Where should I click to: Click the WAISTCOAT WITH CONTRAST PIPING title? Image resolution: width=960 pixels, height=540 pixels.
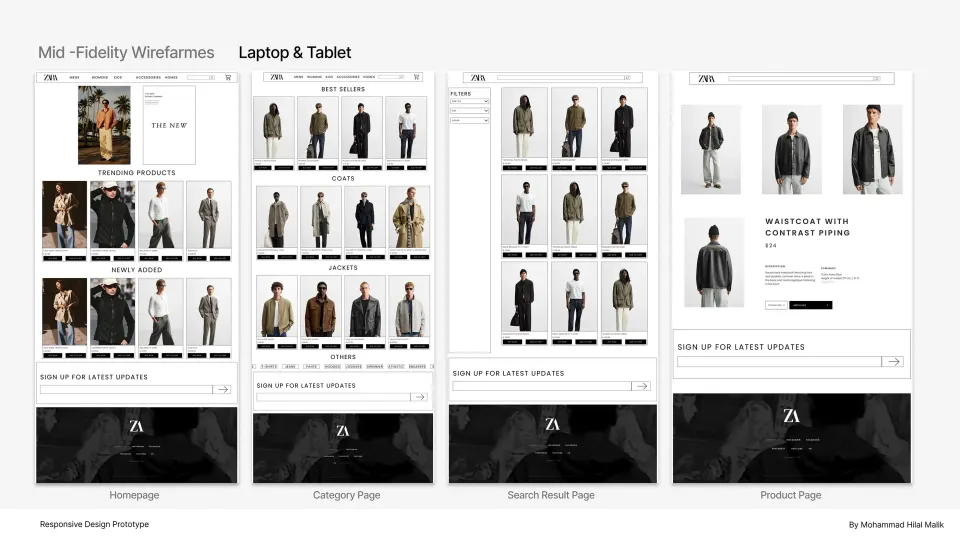pos(807,227)
